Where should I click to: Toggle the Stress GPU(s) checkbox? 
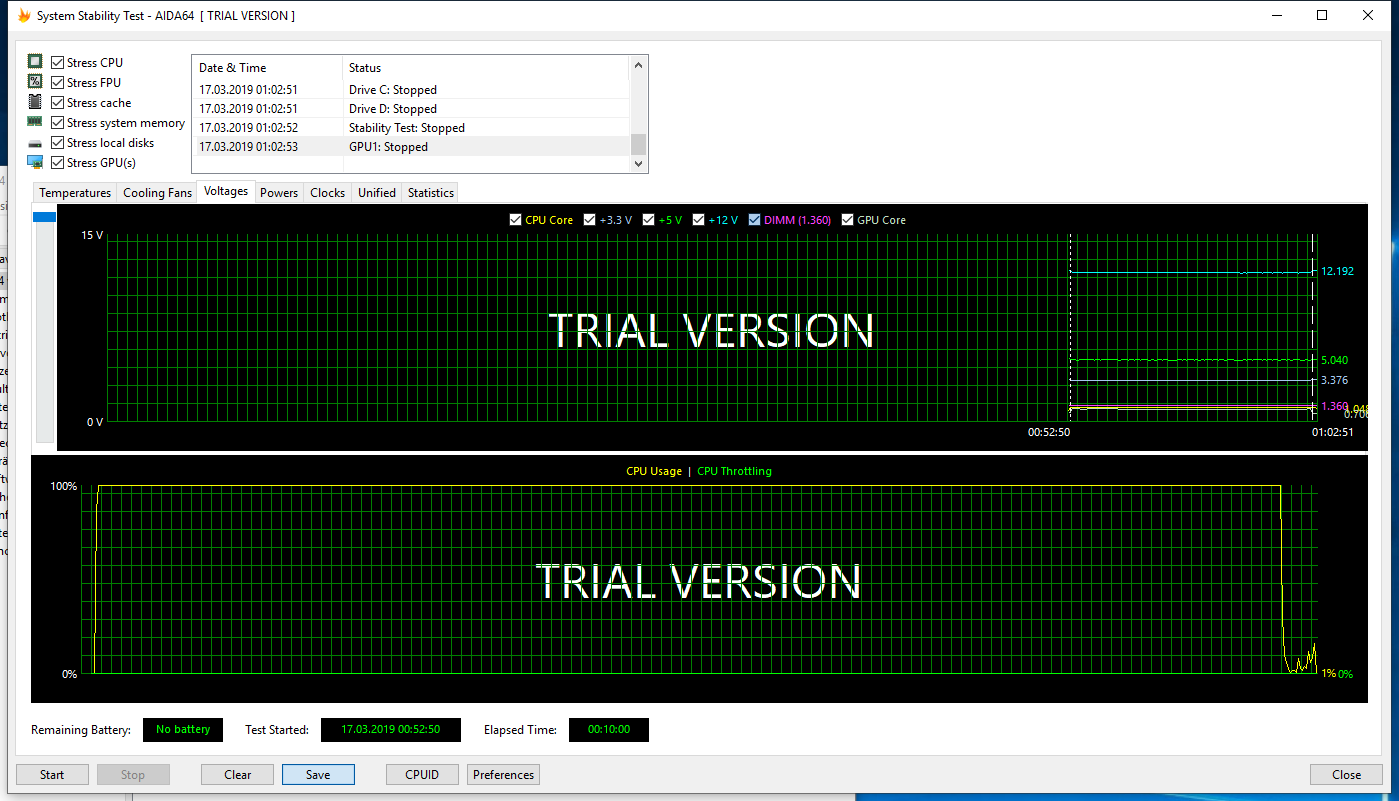click(x=58, y=162)
